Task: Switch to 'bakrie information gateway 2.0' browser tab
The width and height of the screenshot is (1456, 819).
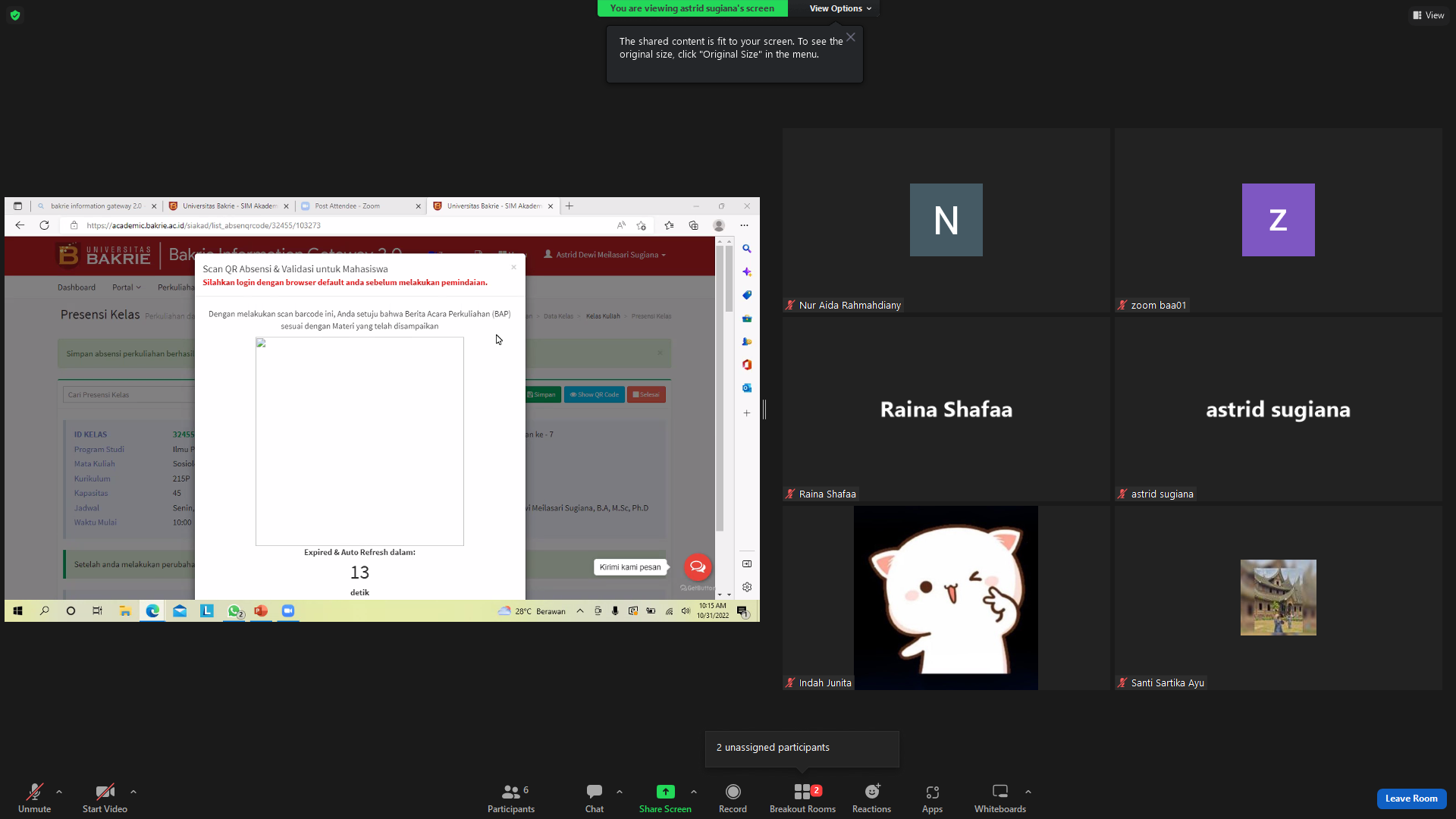Action: [x=96, y=206]
